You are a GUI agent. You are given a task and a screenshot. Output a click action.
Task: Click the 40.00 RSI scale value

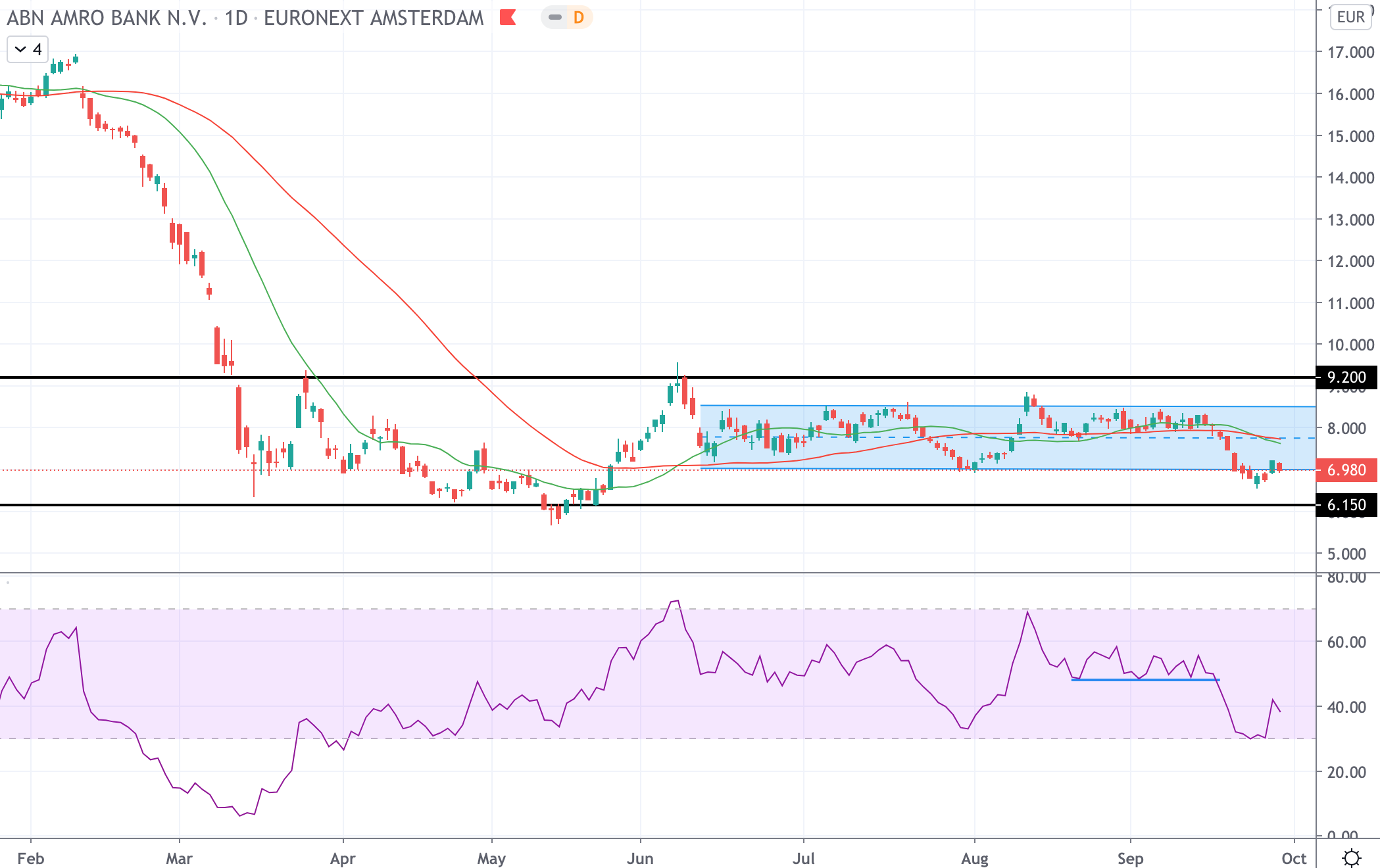(1346, 707)
